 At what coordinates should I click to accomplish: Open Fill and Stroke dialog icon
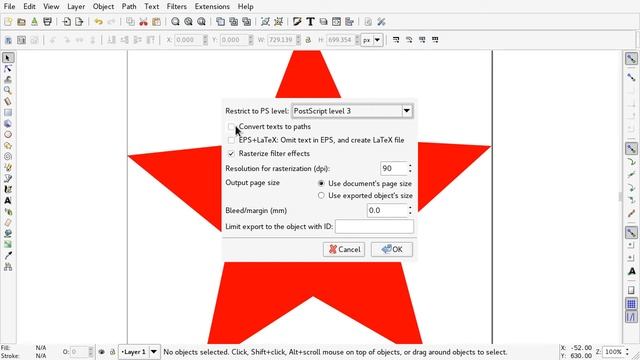[x=297, y=22]
